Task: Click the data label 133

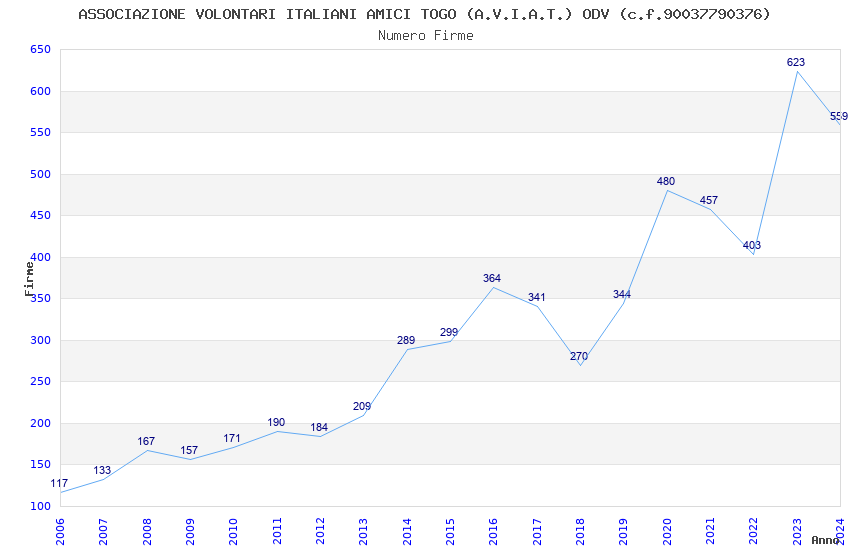Action: [102, 470]
